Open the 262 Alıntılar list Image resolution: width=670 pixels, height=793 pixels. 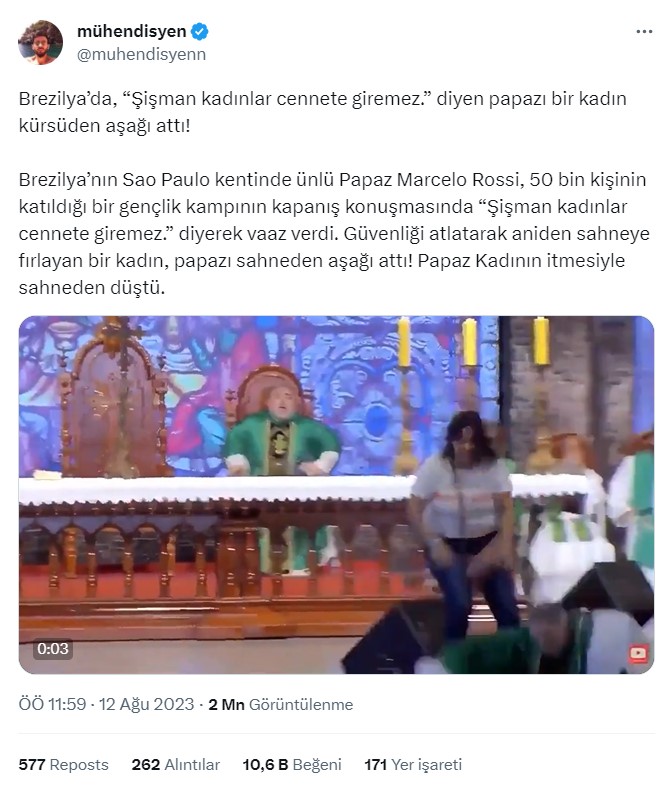point(176,764)
